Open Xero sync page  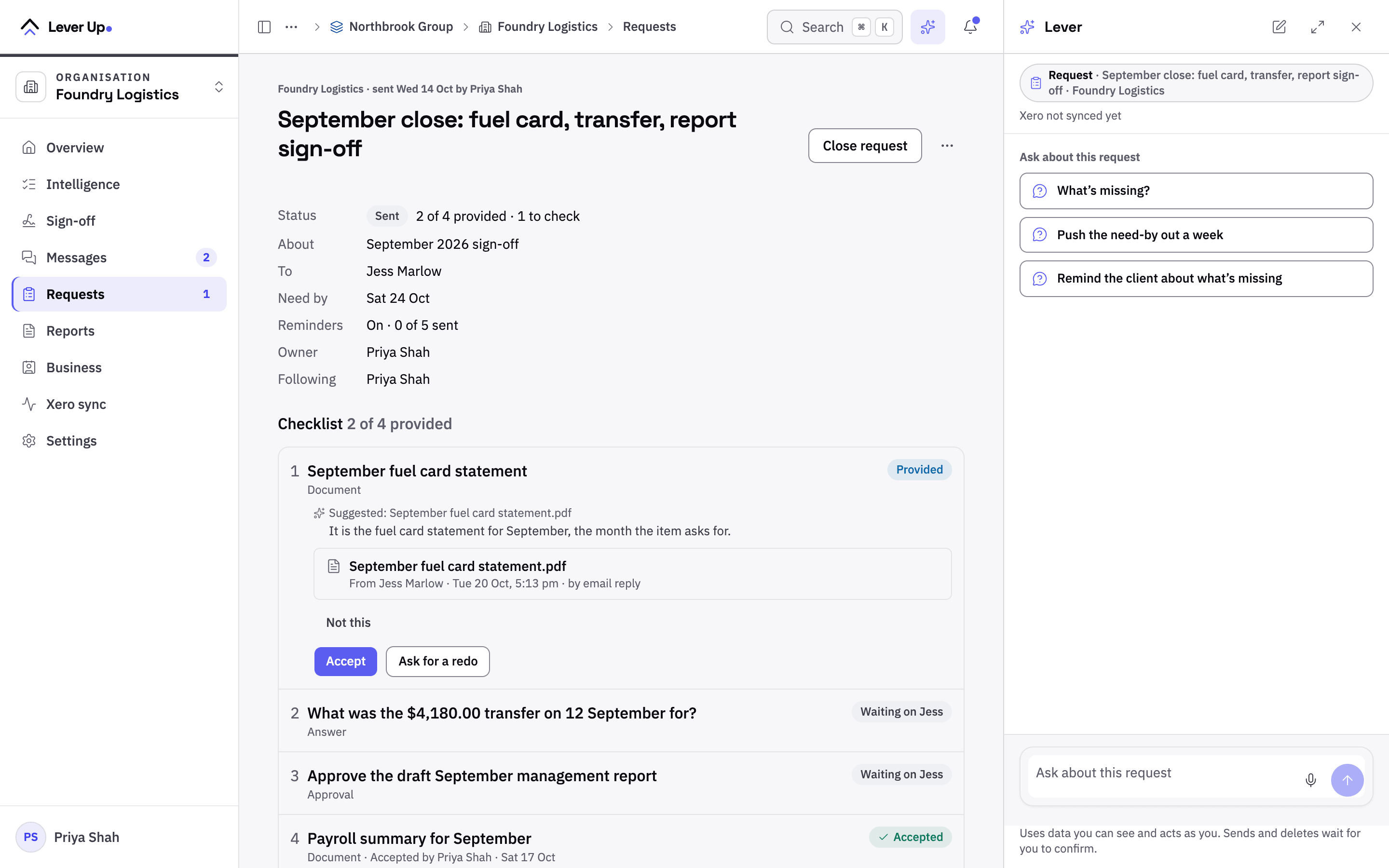coord(120,404)
